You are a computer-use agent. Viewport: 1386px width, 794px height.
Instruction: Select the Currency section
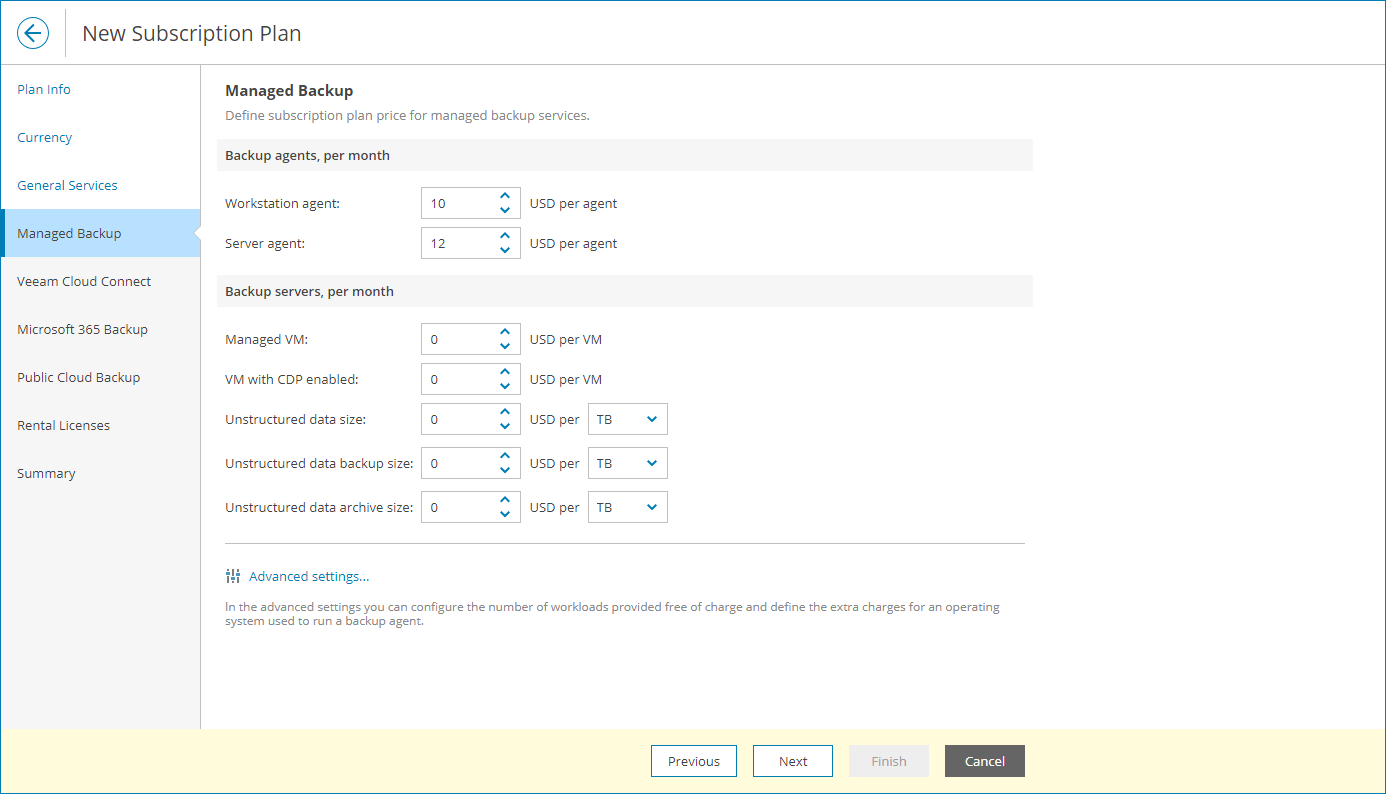[x=44, y=137]
